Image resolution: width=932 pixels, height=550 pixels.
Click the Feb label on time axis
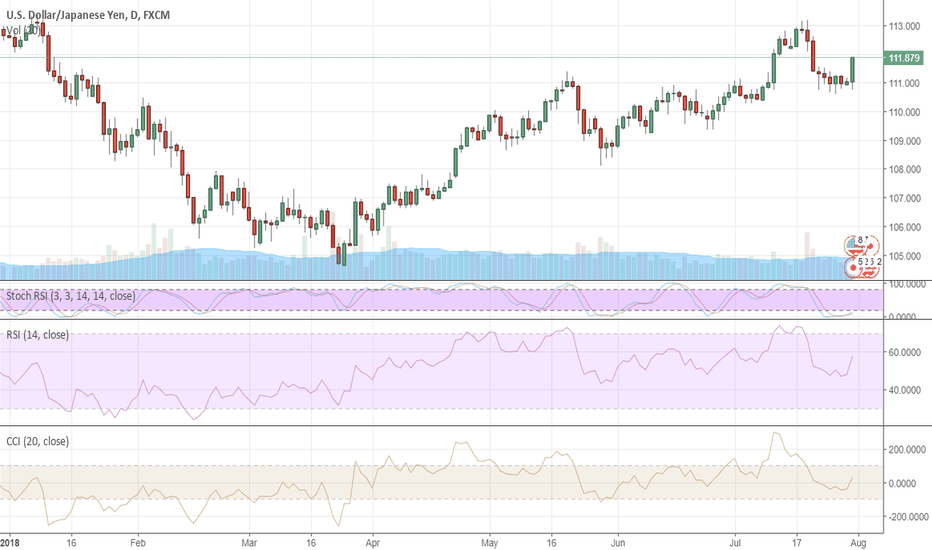coord(138,543)
